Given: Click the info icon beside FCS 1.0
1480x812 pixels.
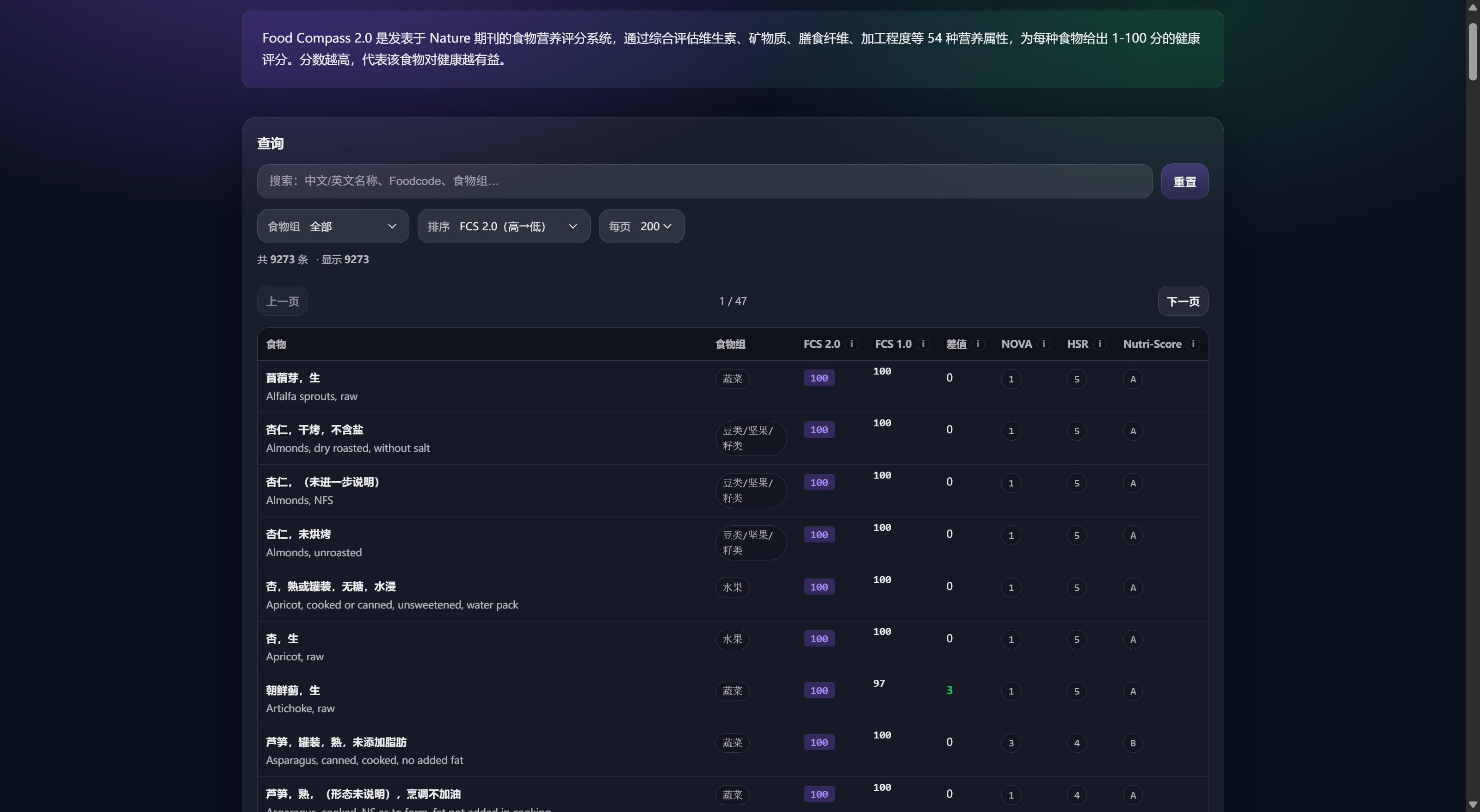Looking at the screenshot, I should pyautogui.click(x=923, y=344).
